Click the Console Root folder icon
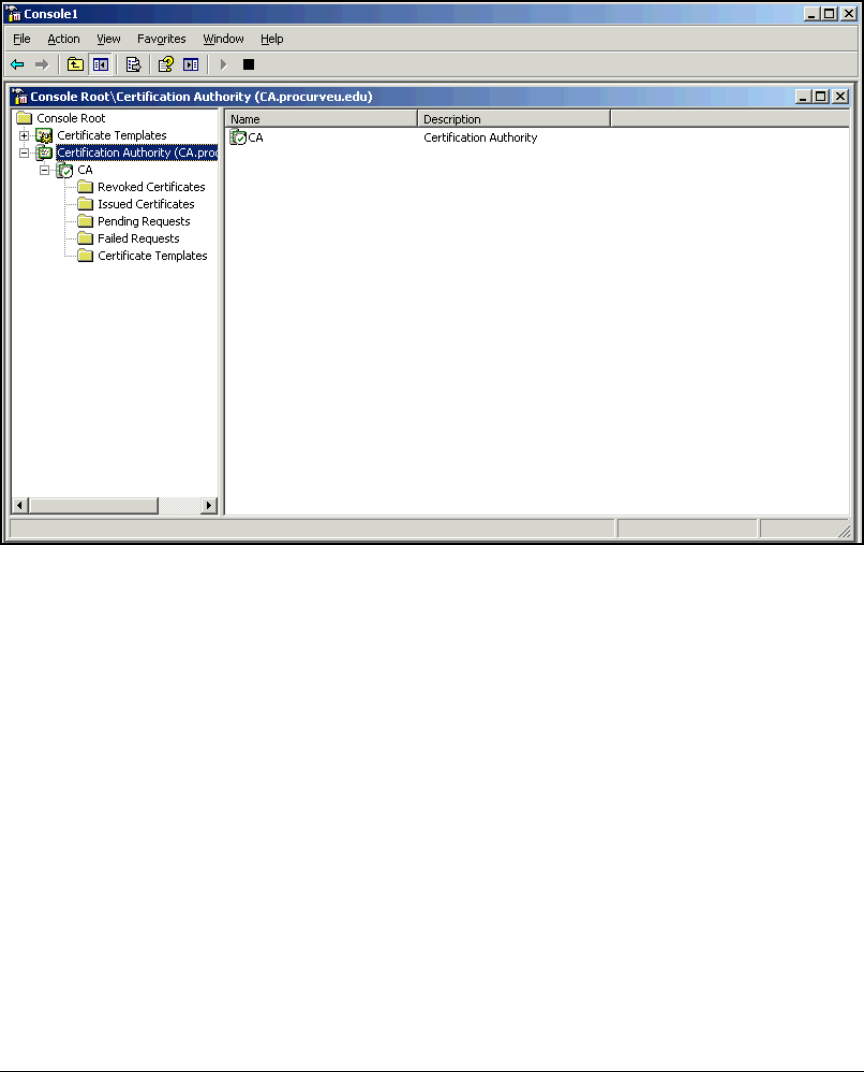Screen dimensions: 864x1072 25,118
